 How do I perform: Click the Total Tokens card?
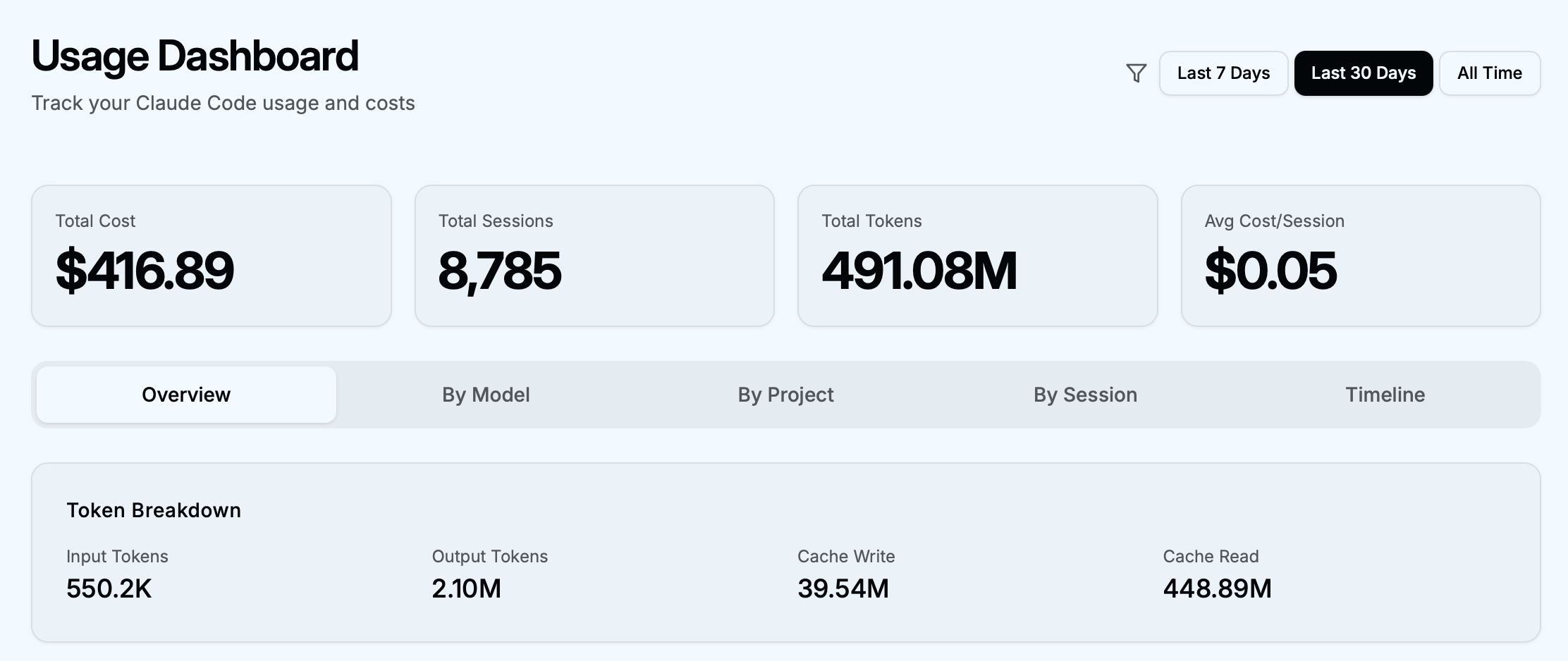(x=977, y=256)
